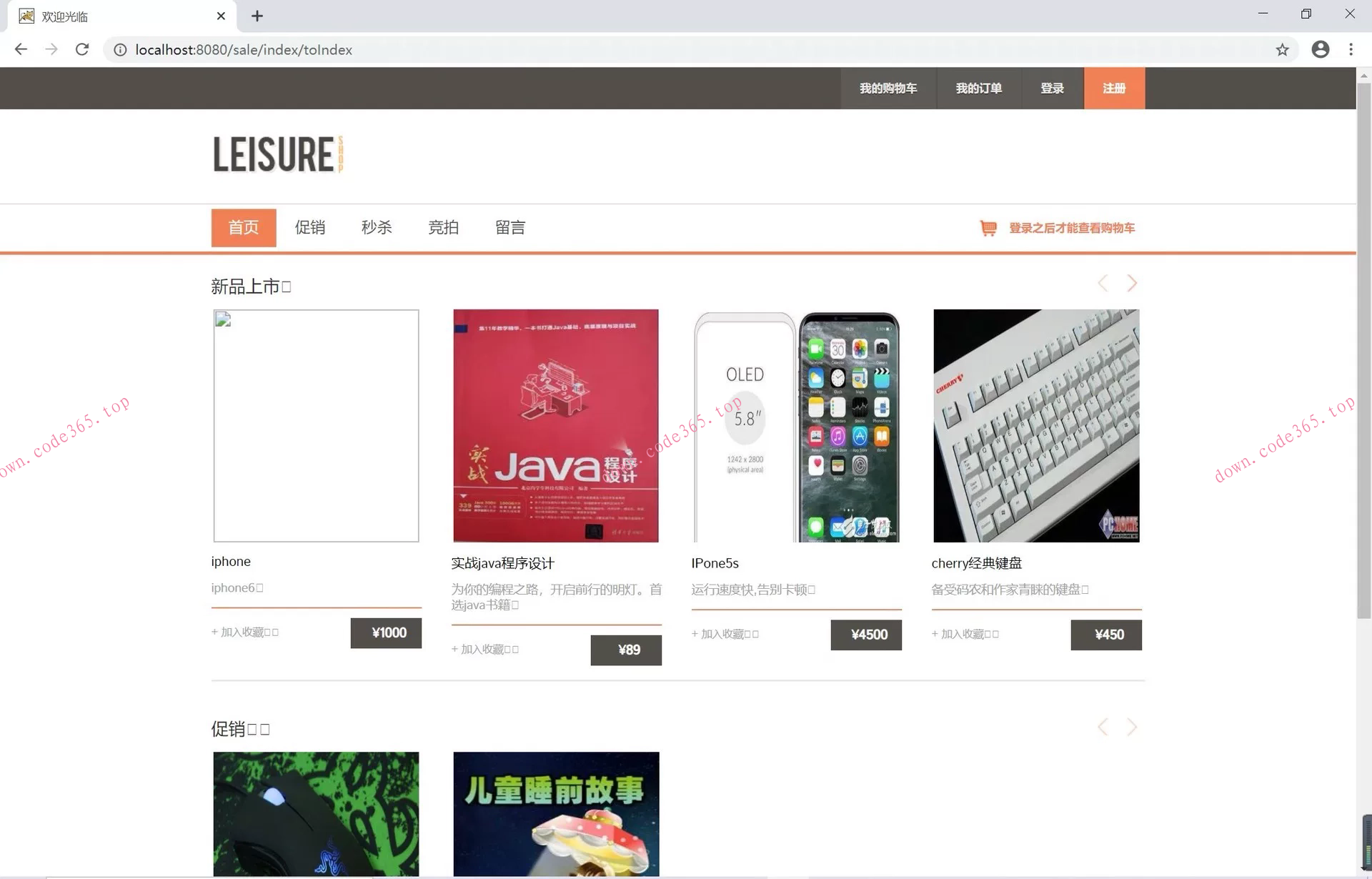Open 我的购物车 in the top bar
Viewport: 1372px width, 879px height.
pos(888,88)
